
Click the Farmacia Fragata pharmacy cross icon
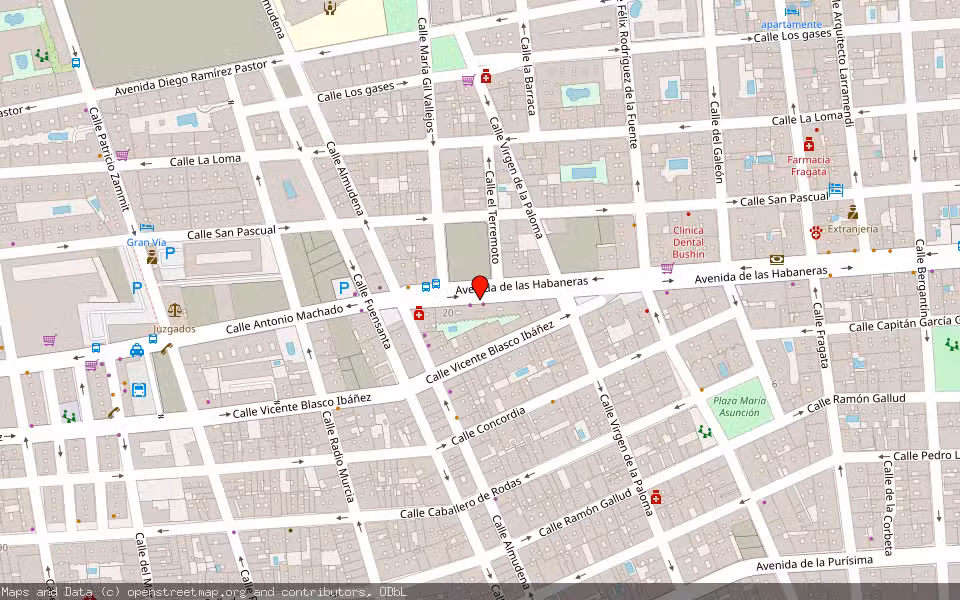coord(808,145)
